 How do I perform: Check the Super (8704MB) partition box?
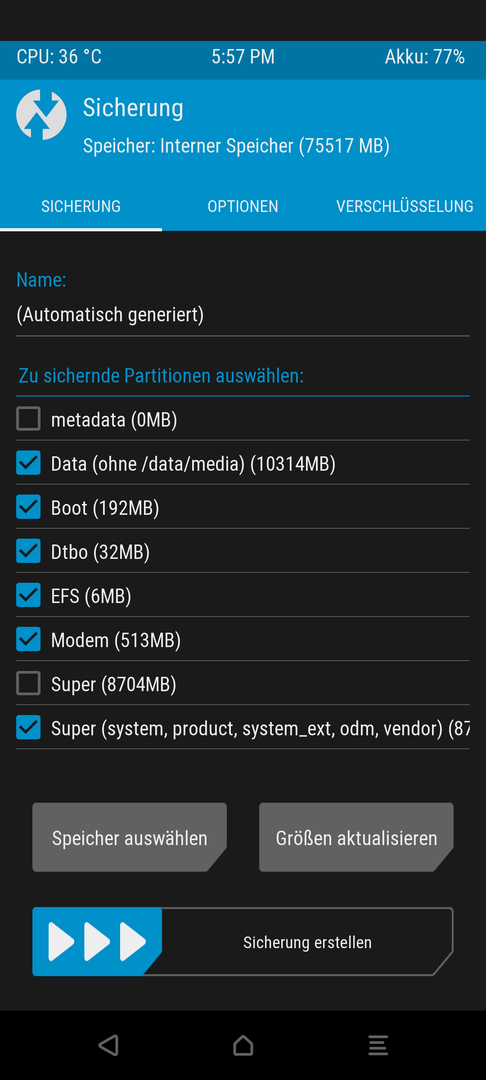click(x=28, y=683)
